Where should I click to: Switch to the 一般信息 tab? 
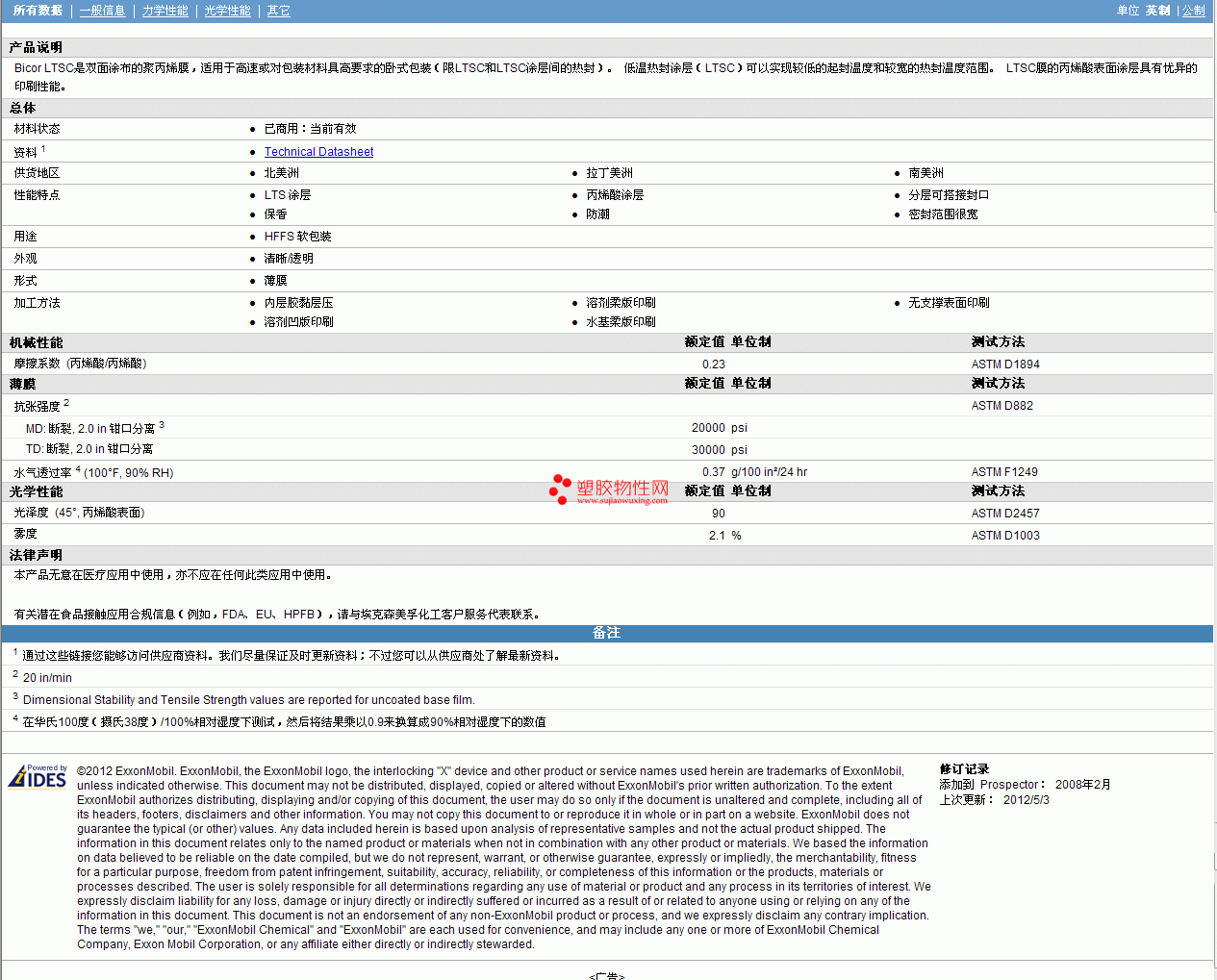102,11
